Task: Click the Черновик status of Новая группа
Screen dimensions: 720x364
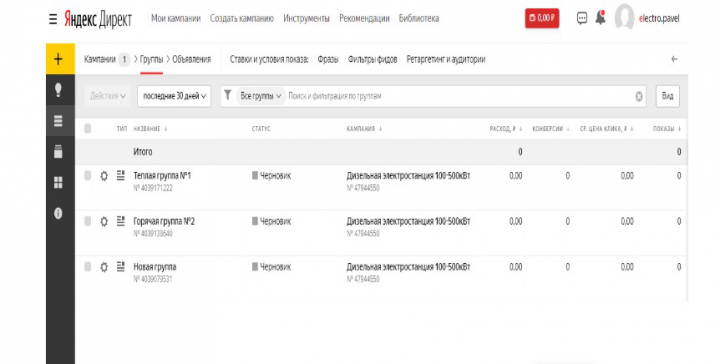Action: [271, 267]
